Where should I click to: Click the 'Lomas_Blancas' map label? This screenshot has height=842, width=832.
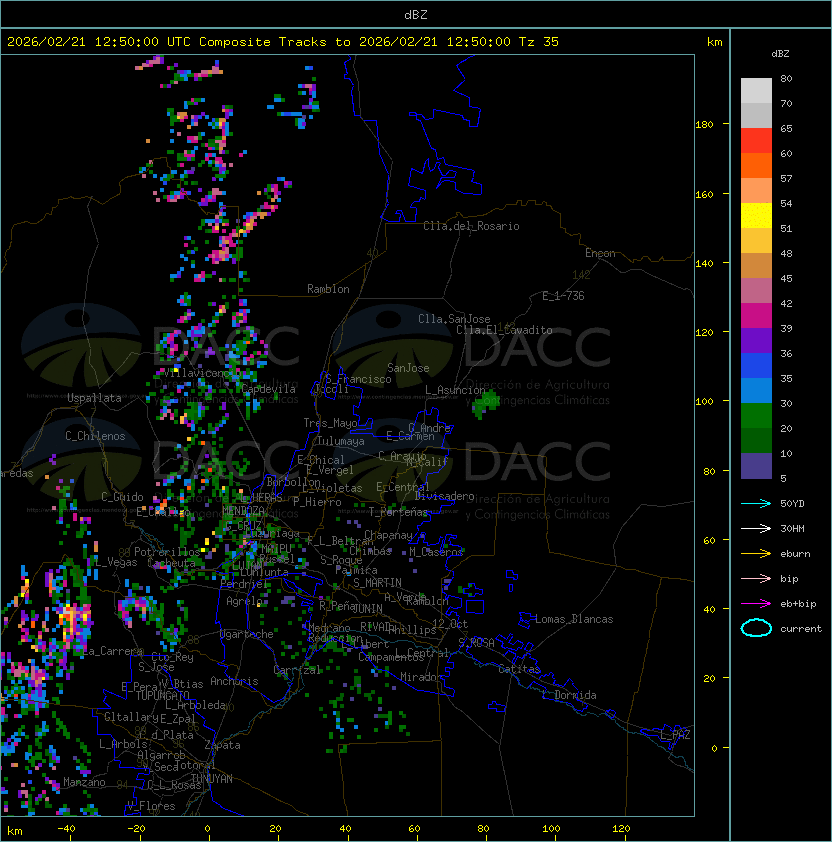tap(574, 619)
